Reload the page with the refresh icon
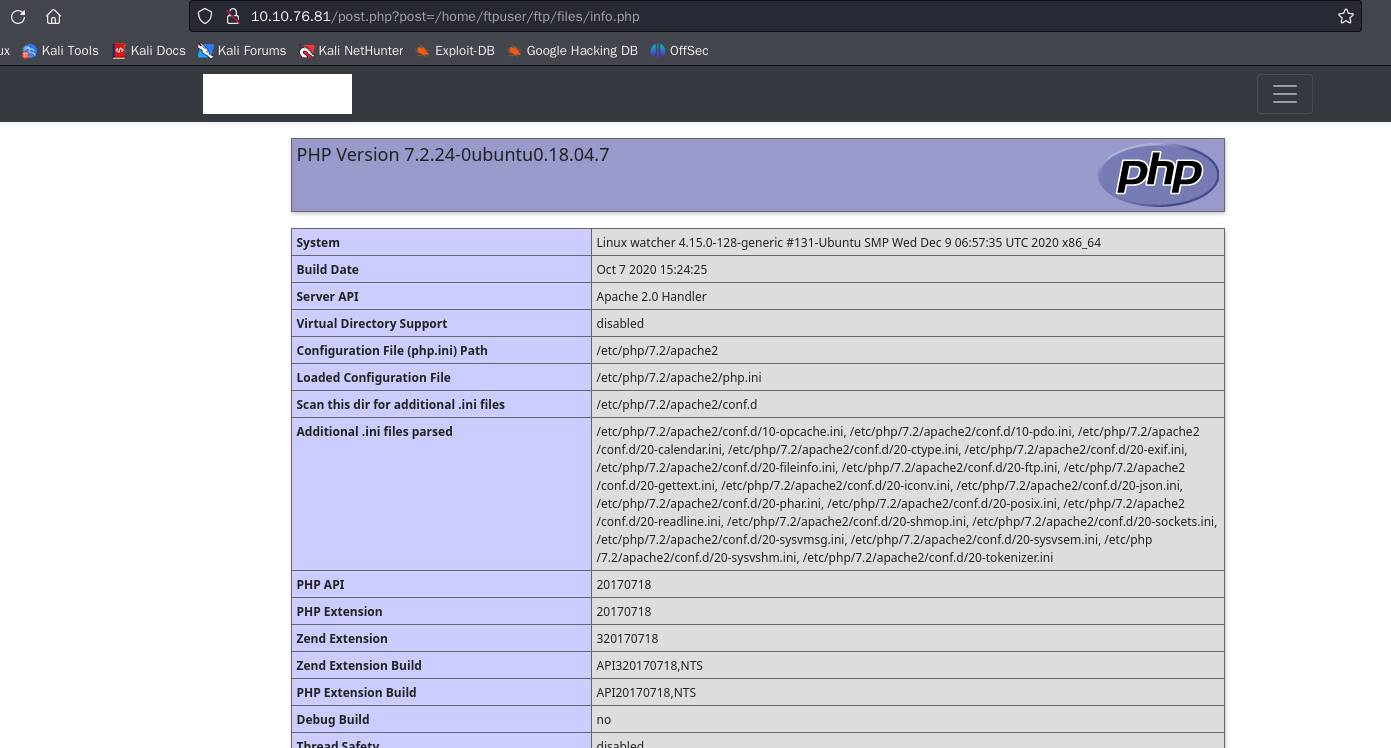 [17, 16]
